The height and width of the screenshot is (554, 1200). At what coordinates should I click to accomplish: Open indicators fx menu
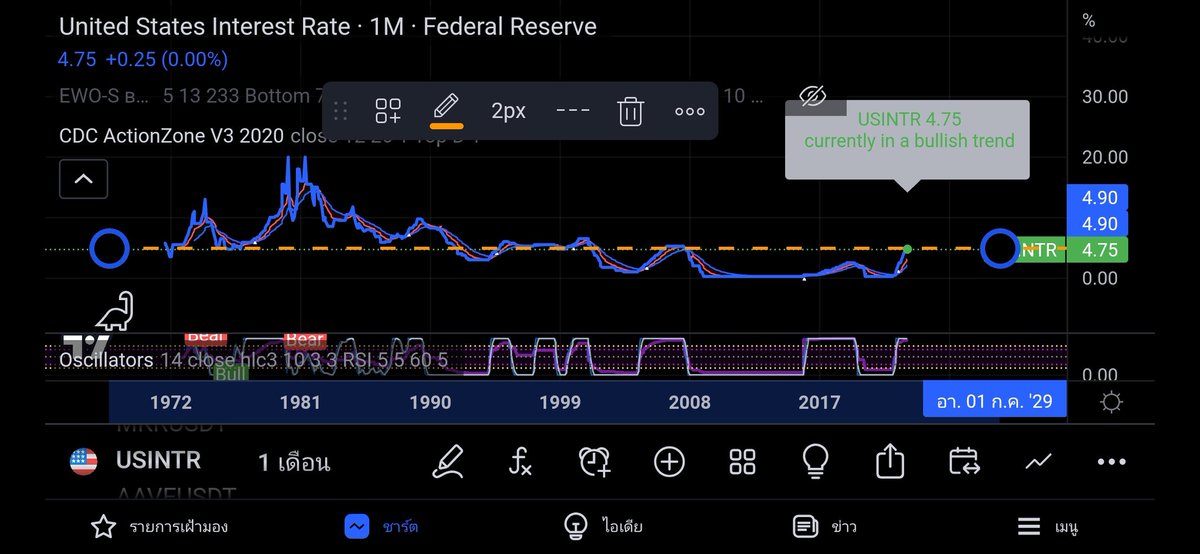(520, 461)
